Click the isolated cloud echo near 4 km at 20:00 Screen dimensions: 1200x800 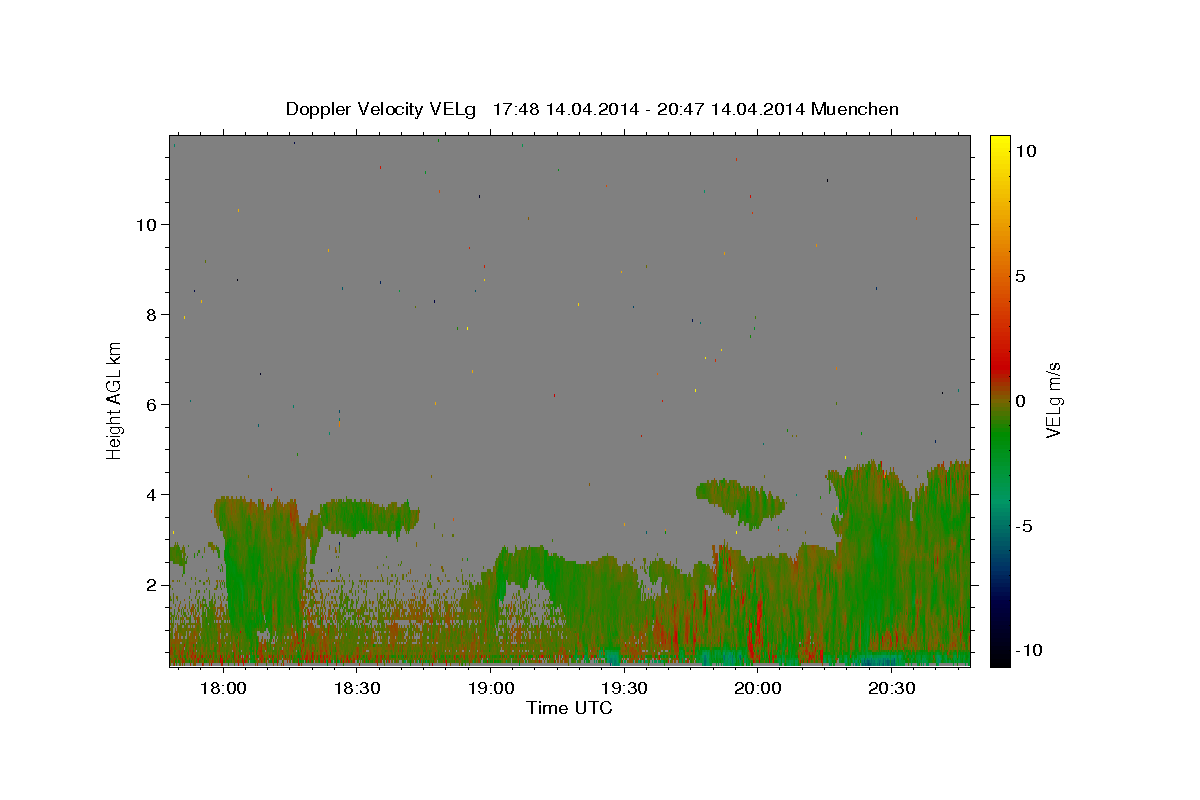tap(742, 500)
